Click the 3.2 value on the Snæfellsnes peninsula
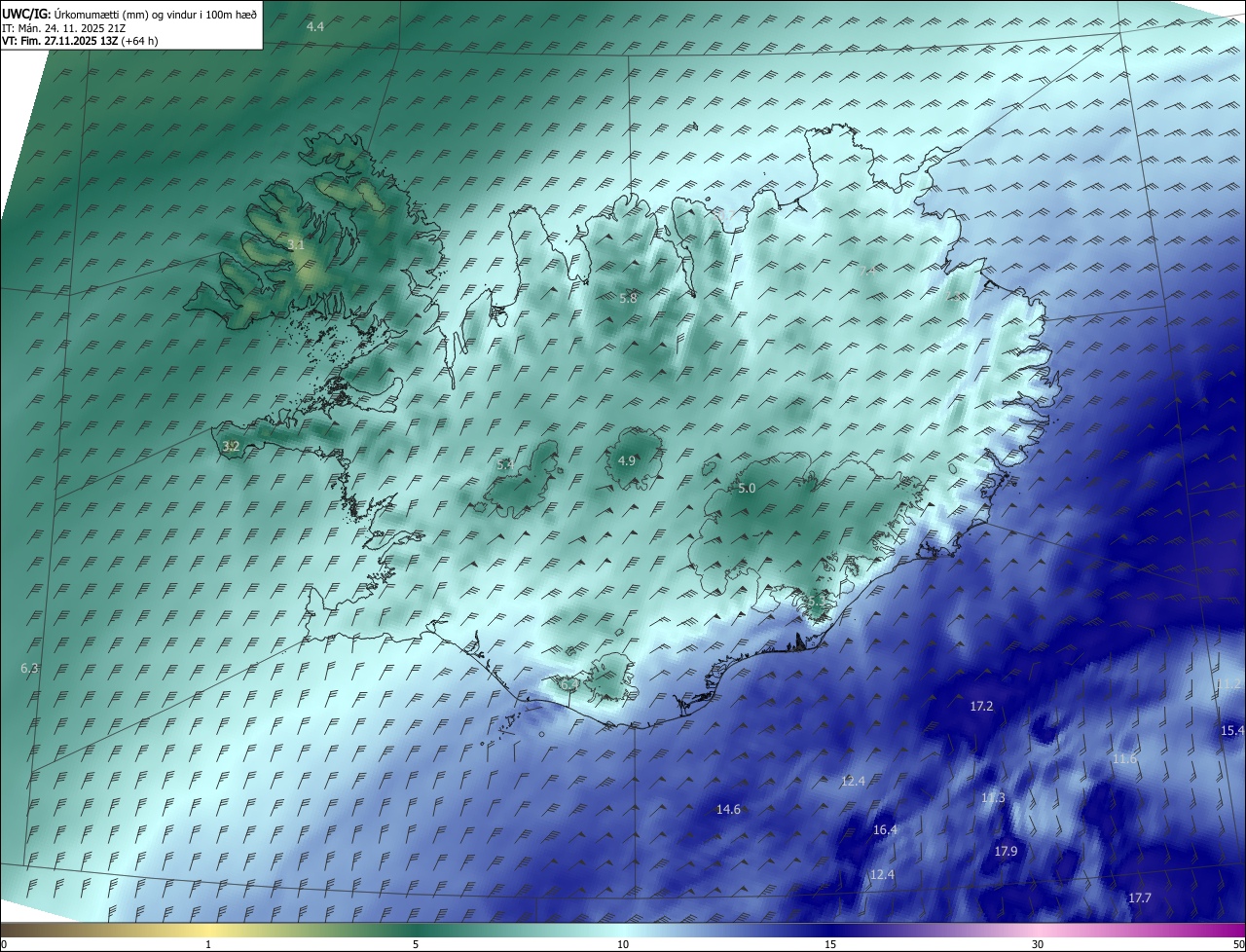Screen dimensions: 1246x952 pyautogui.click(x=231, y=447)
